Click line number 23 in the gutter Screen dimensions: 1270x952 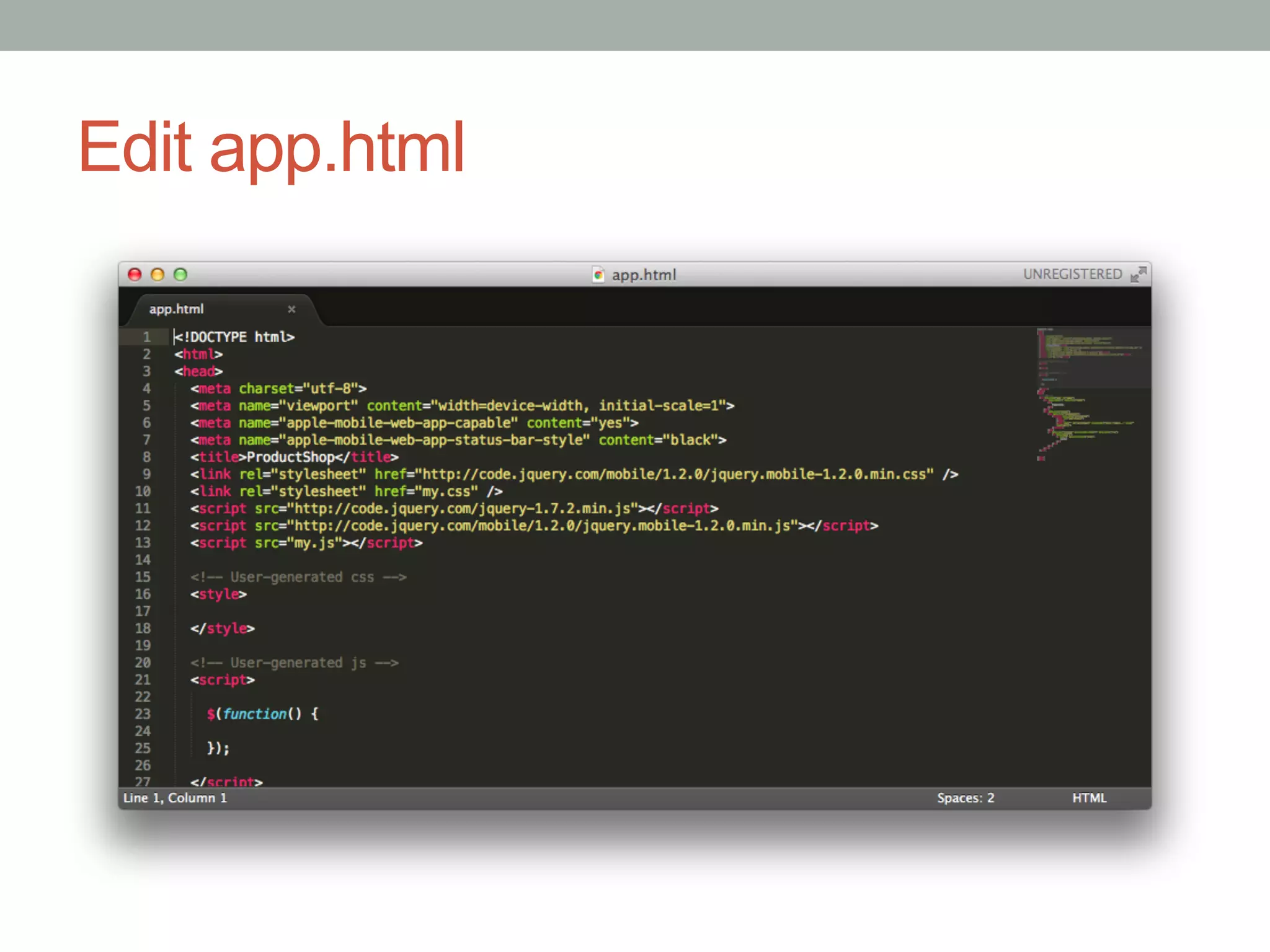[x=143, y=714]
